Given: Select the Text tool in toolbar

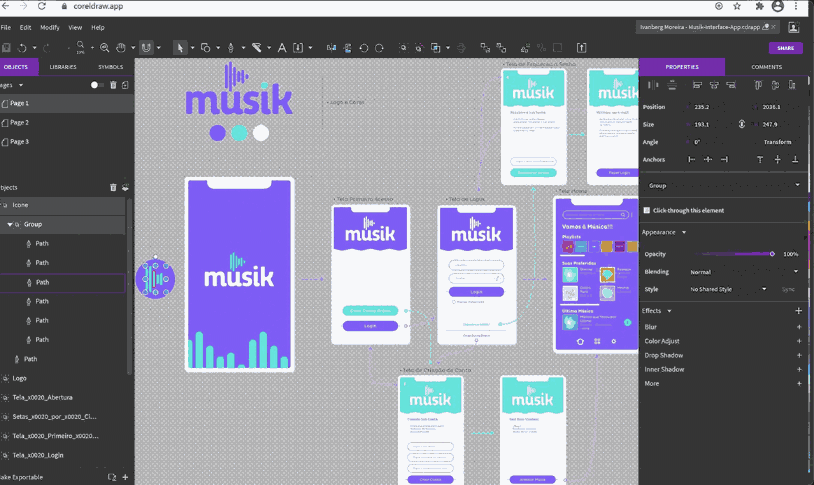Looking at the screenshot, I should pos(282,47).
